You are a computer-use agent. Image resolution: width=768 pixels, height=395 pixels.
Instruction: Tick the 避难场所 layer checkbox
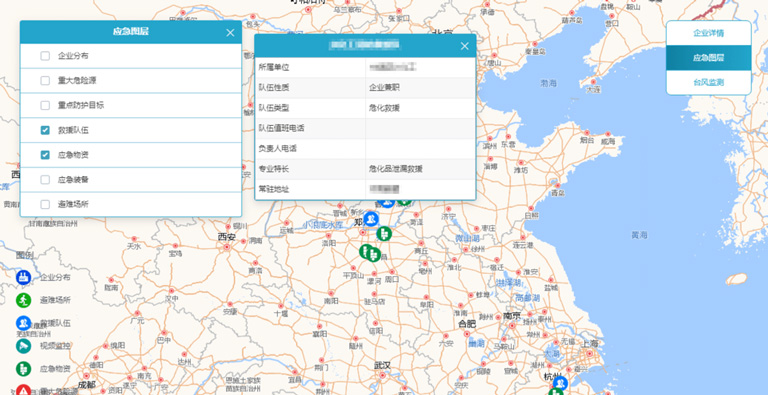tap(45, 204)
